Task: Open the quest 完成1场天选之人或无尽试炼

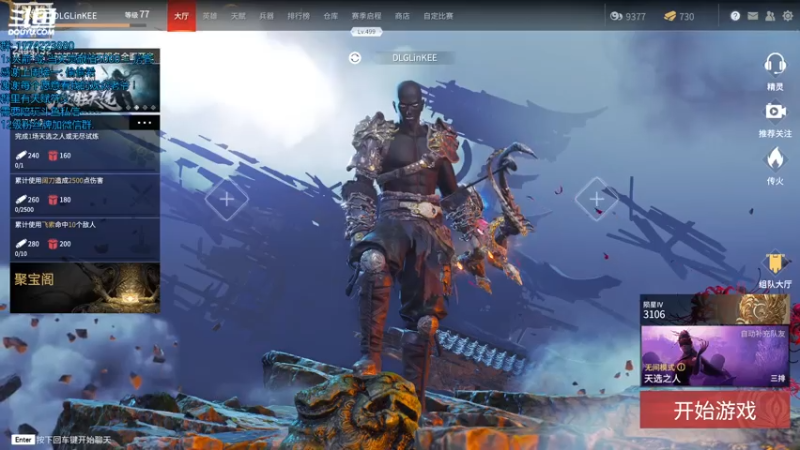Action: 85,151
